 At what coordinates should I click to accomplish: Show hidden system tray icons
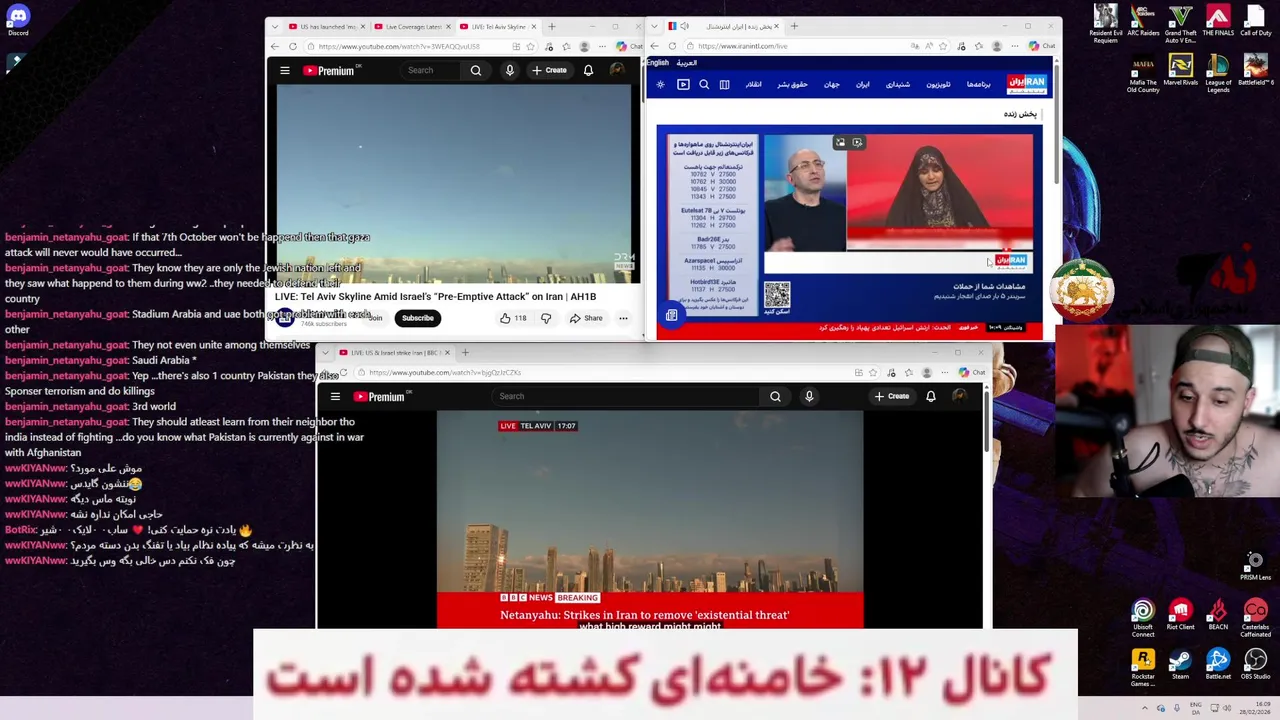point(1145,708)
